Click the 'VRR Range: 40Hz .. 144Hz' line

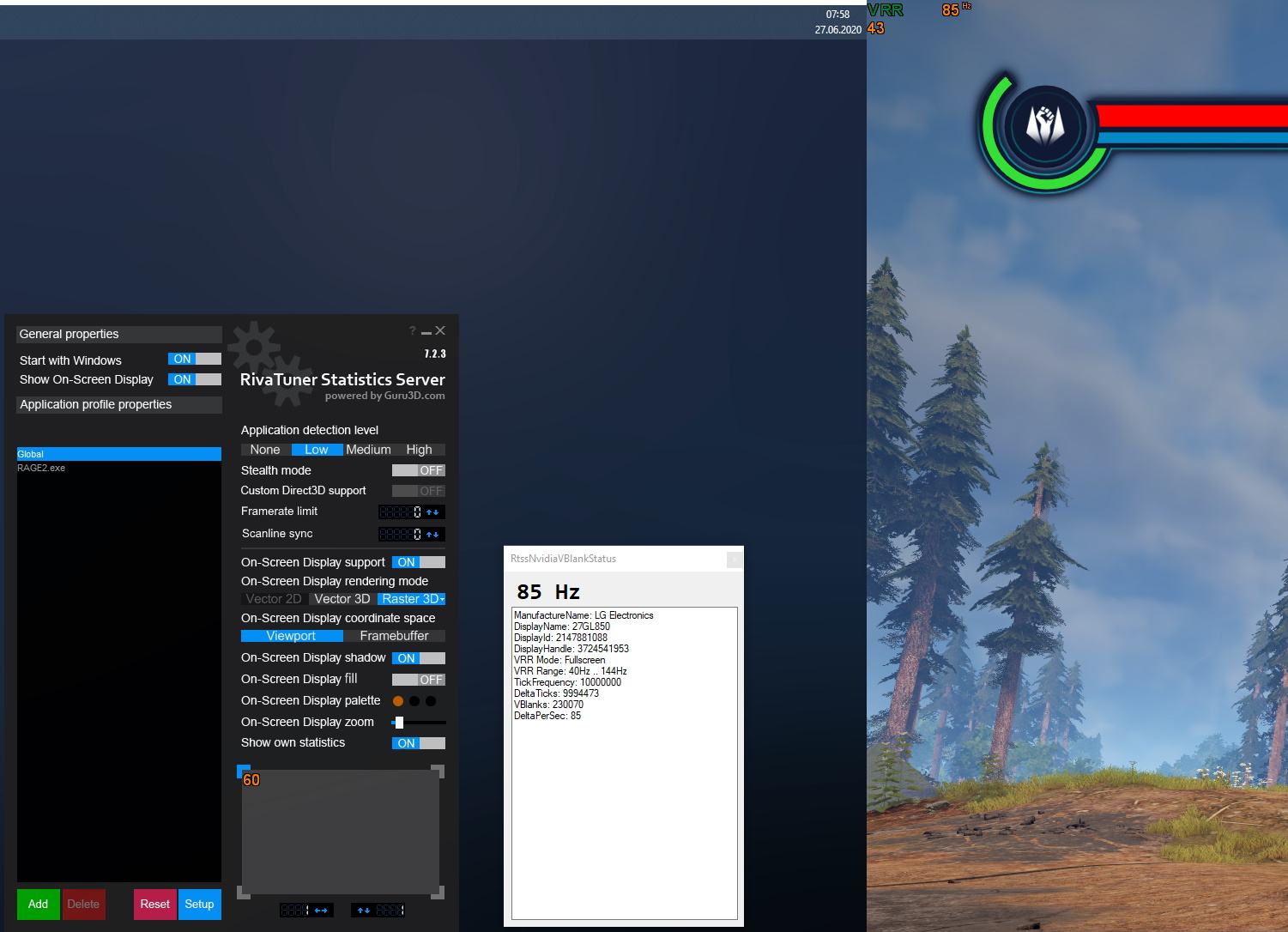[x=571, y=671]
